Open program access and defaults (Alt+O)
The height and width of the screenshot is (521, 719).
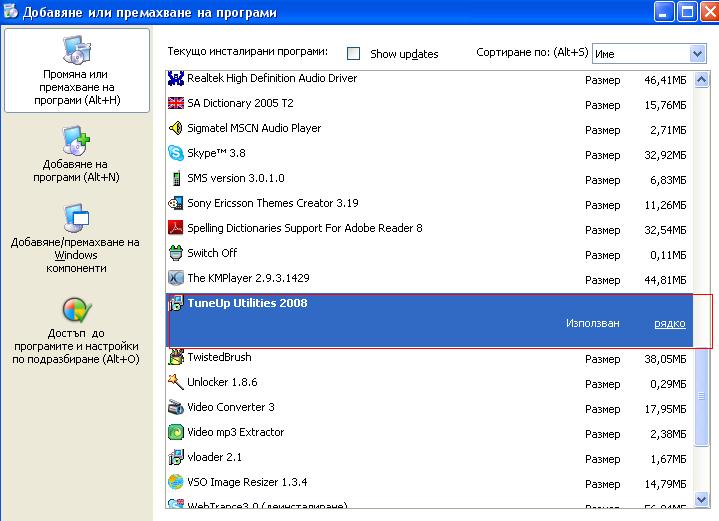point(76,331)
